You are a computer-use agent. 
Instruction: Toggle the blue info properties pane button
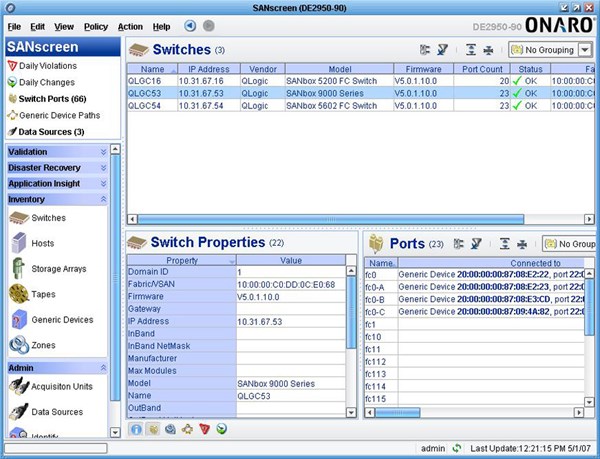tap(136, 429)
